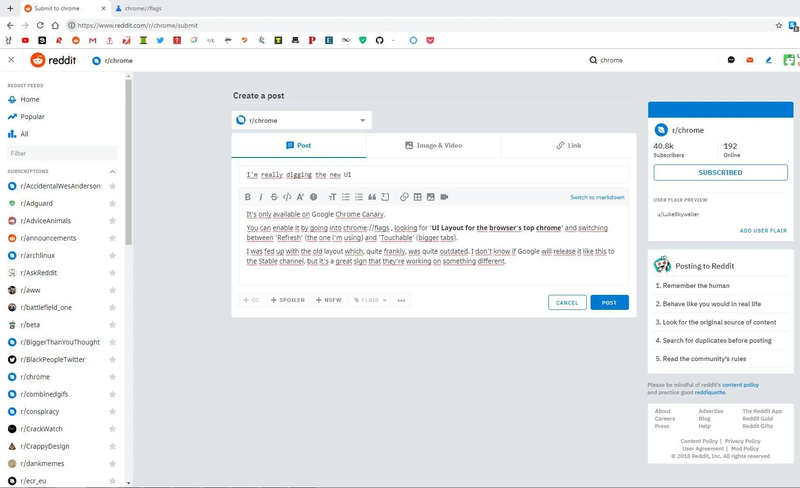Insert a table into the post
Screen dimensions: 800x488
417,197
